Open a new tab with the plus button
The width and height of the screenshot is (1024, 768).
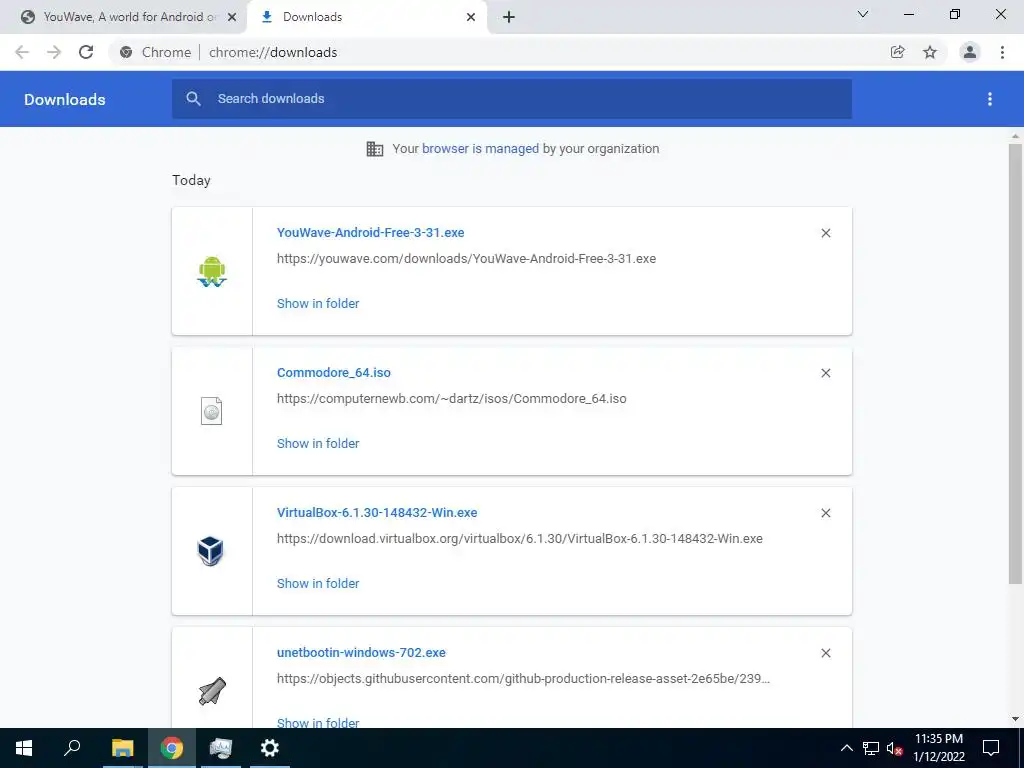pyautogui.click(x=509, y=17)
